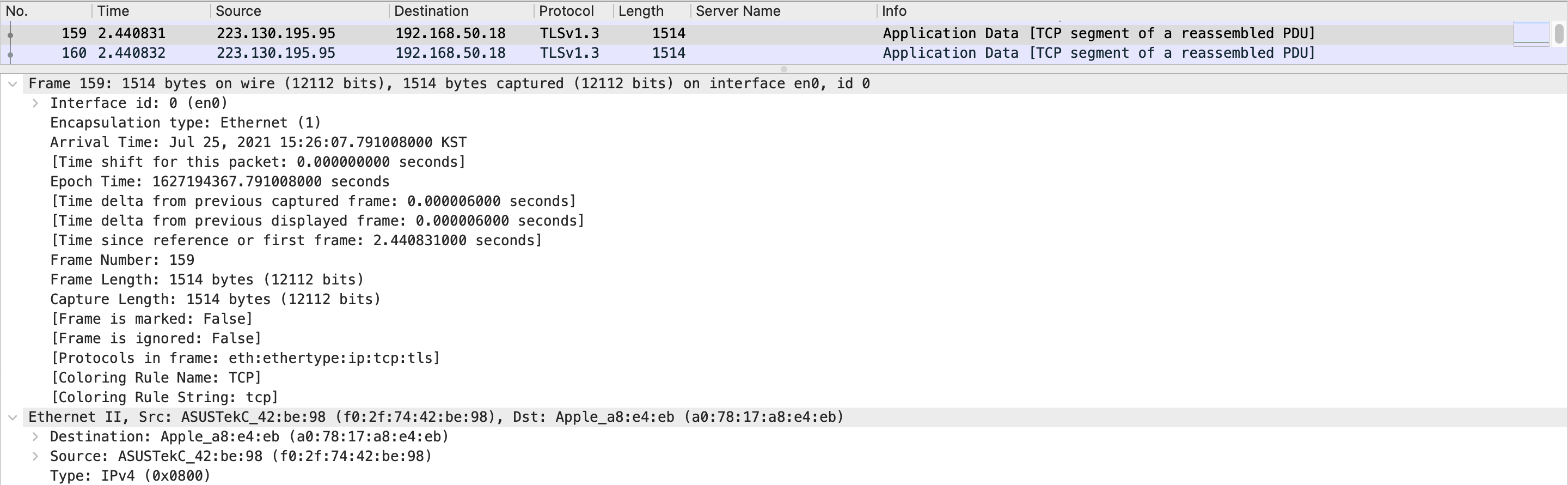Sort by the Length column header
Image resolution: width=1568 pixels, height=485 pixels.
pyautogui.click(x=653, y=11)
